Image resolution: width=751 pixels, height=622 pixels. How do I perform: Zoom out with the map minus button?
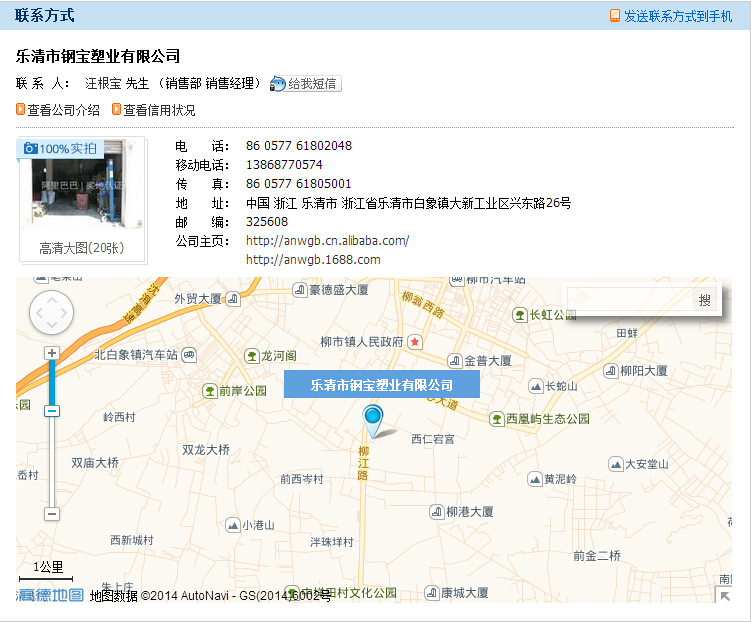click(52, 514)
